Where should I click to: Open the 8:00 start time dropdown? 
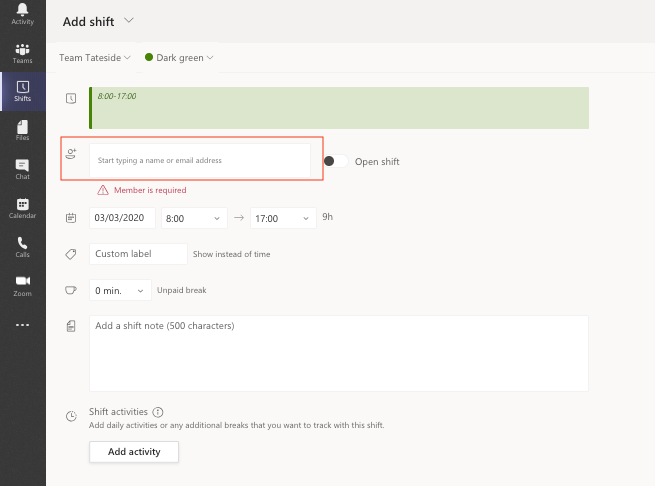(x=194, y=218)
